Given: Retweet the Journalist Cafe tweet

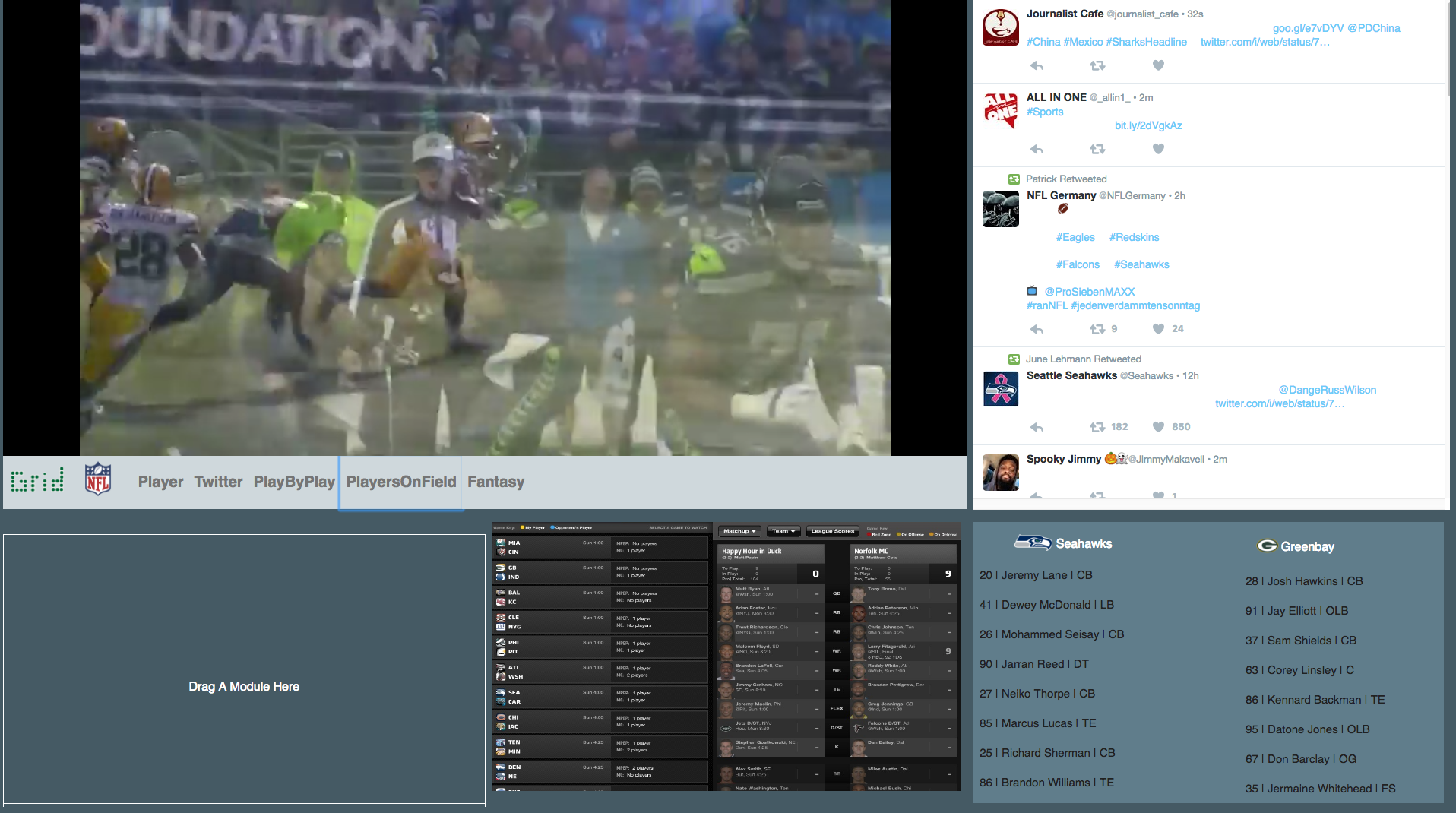Looking at the screenshot, I should (1097, 65).
